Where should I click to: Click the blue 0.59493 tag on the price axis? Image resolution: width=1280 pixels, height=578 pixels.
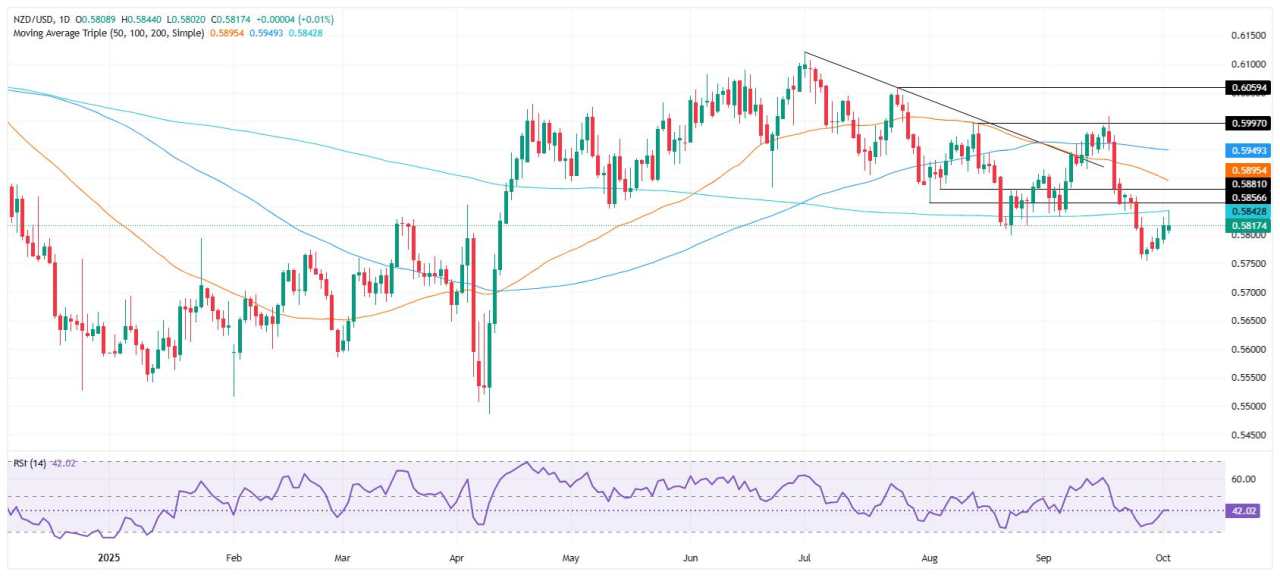pyautogui.click(x=1246, y=151)
